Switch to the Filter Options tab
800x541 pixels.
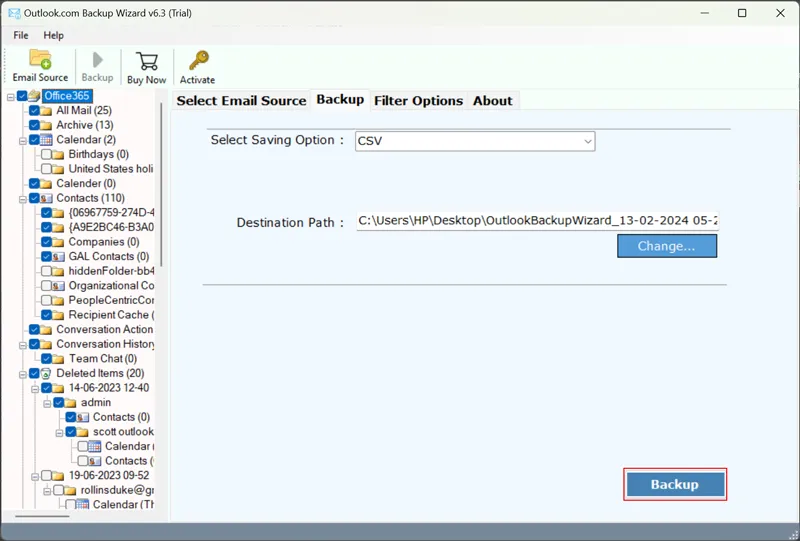click(417, 101)
